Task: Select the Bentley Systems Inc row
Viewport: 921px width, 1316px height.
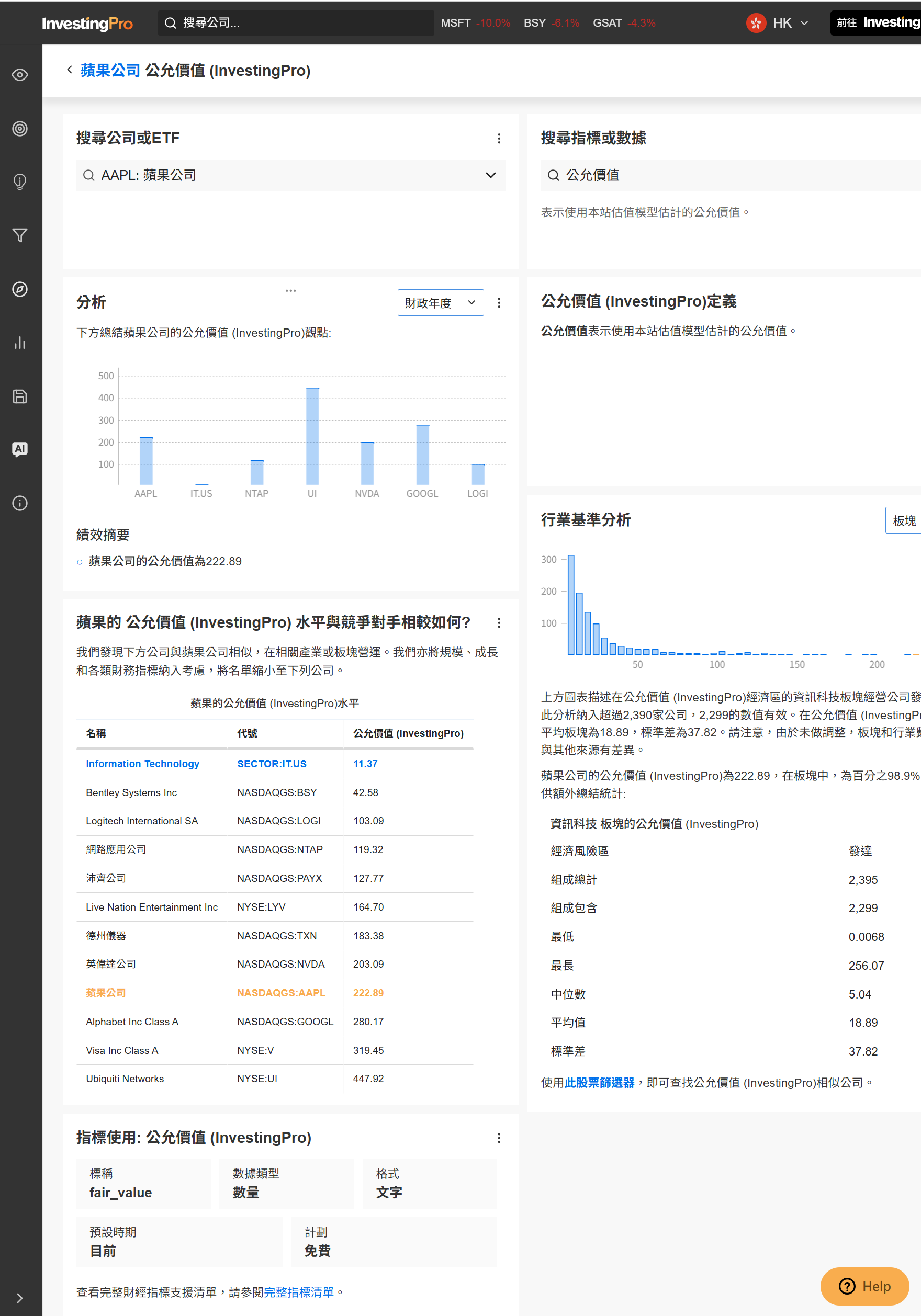Action: (275, 793)
